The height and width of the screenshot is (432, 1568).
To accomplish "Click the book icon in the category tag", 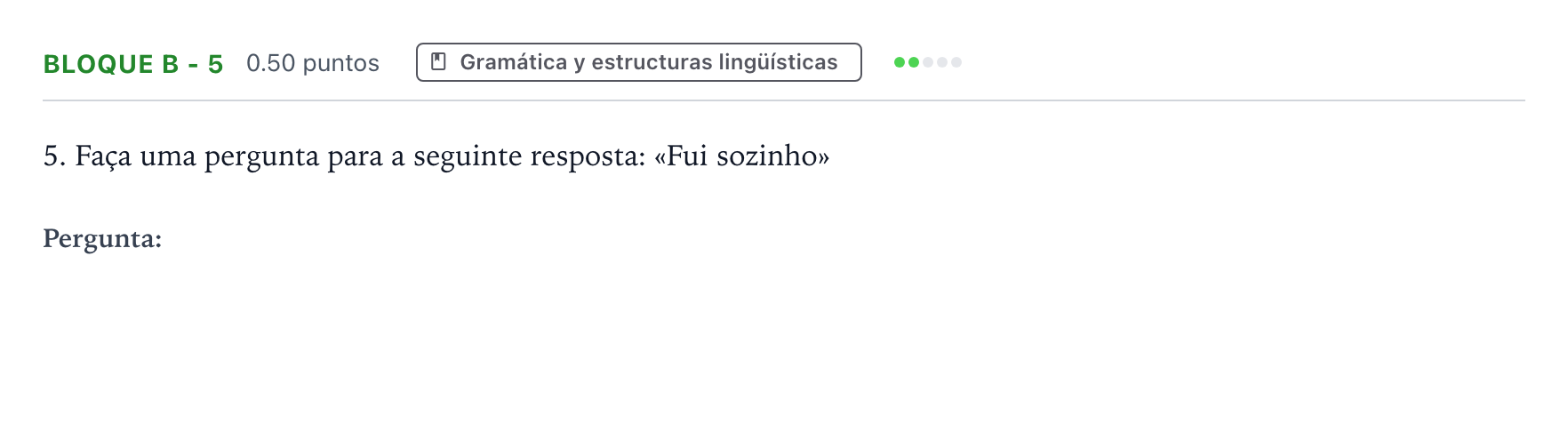I will (x=438, y=62).
